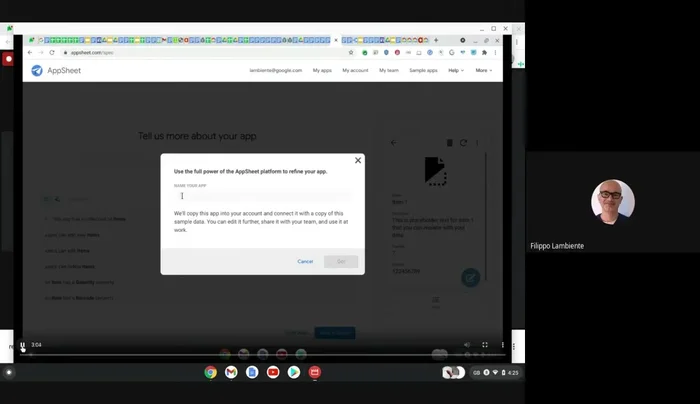700x404 pixels.
Task: Open My team page
Action: click(x=389, y=71)
